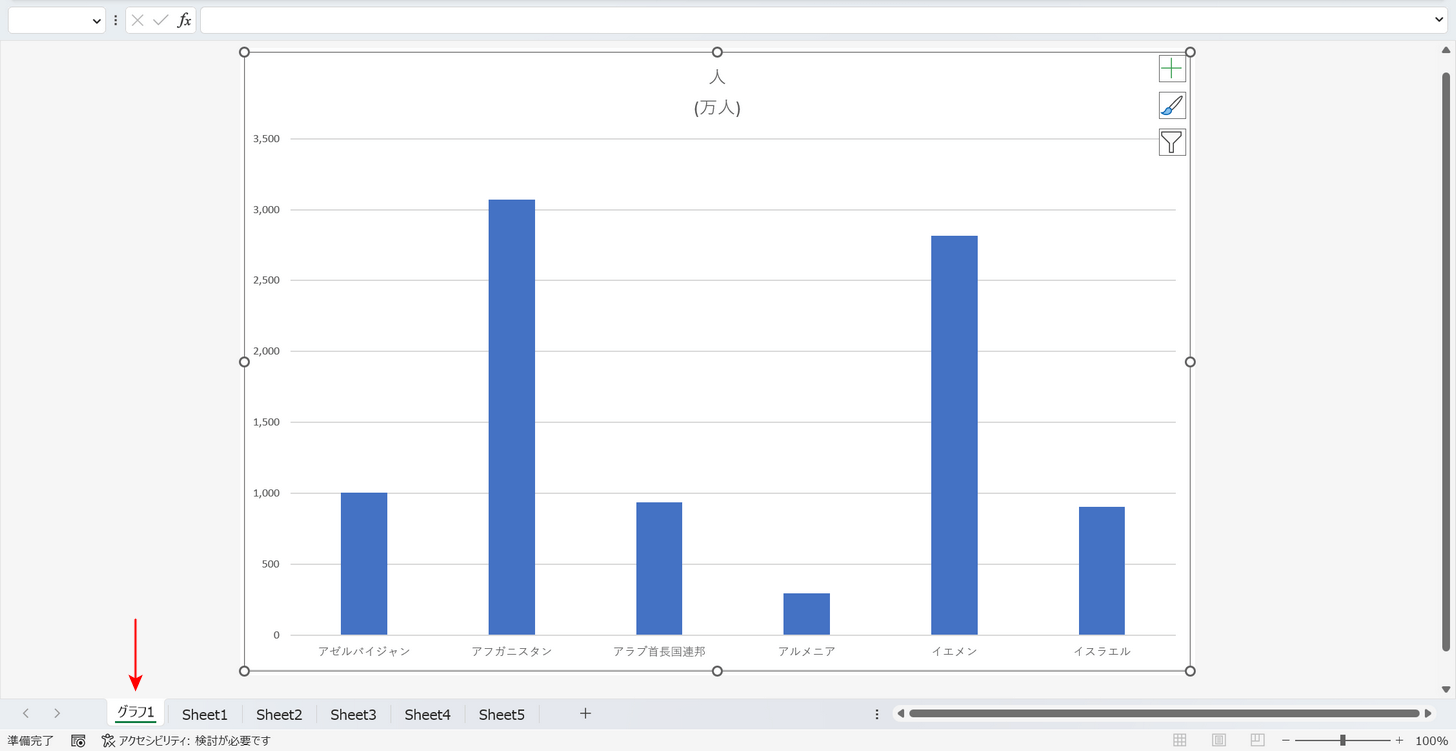Select the イスラエル bar
1456x751 pixels.
1102,571
